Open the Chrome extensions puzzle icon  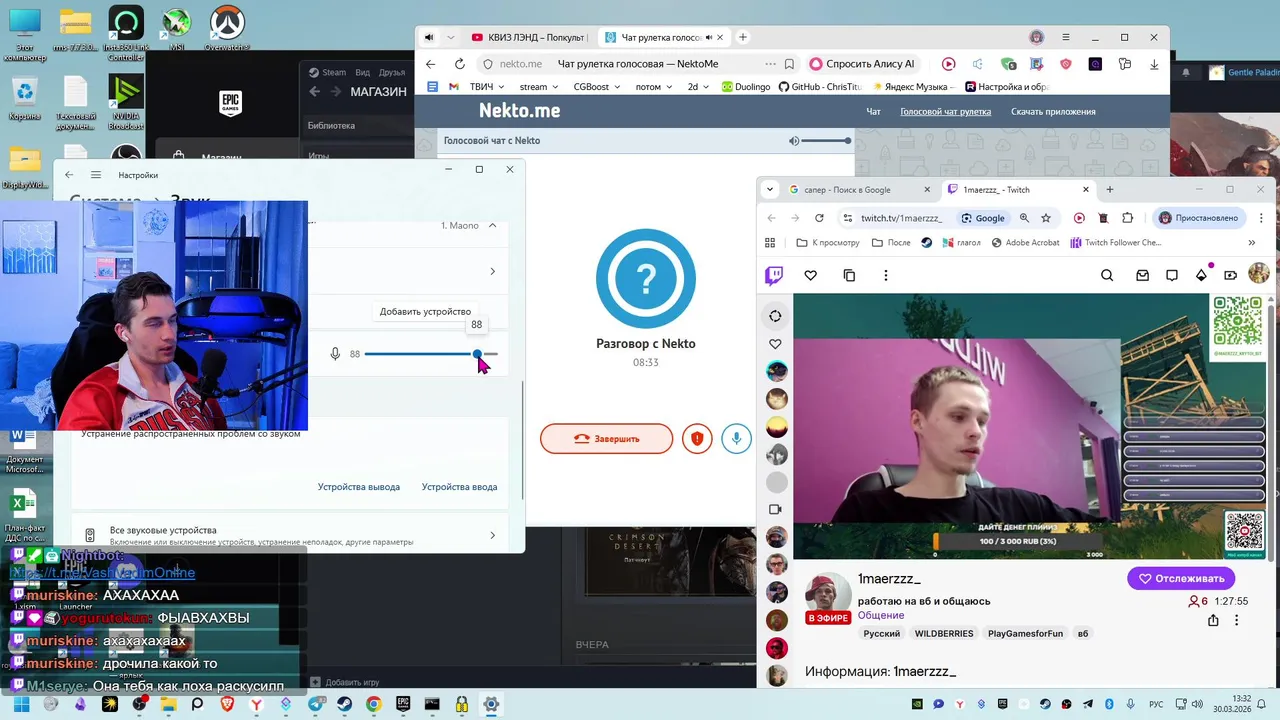pyautogui.click(x=1128, y=218)
